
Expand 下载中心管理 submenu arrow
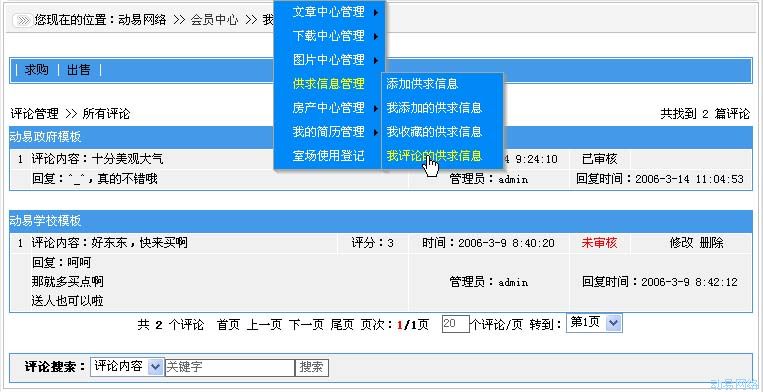coord(376,36)
